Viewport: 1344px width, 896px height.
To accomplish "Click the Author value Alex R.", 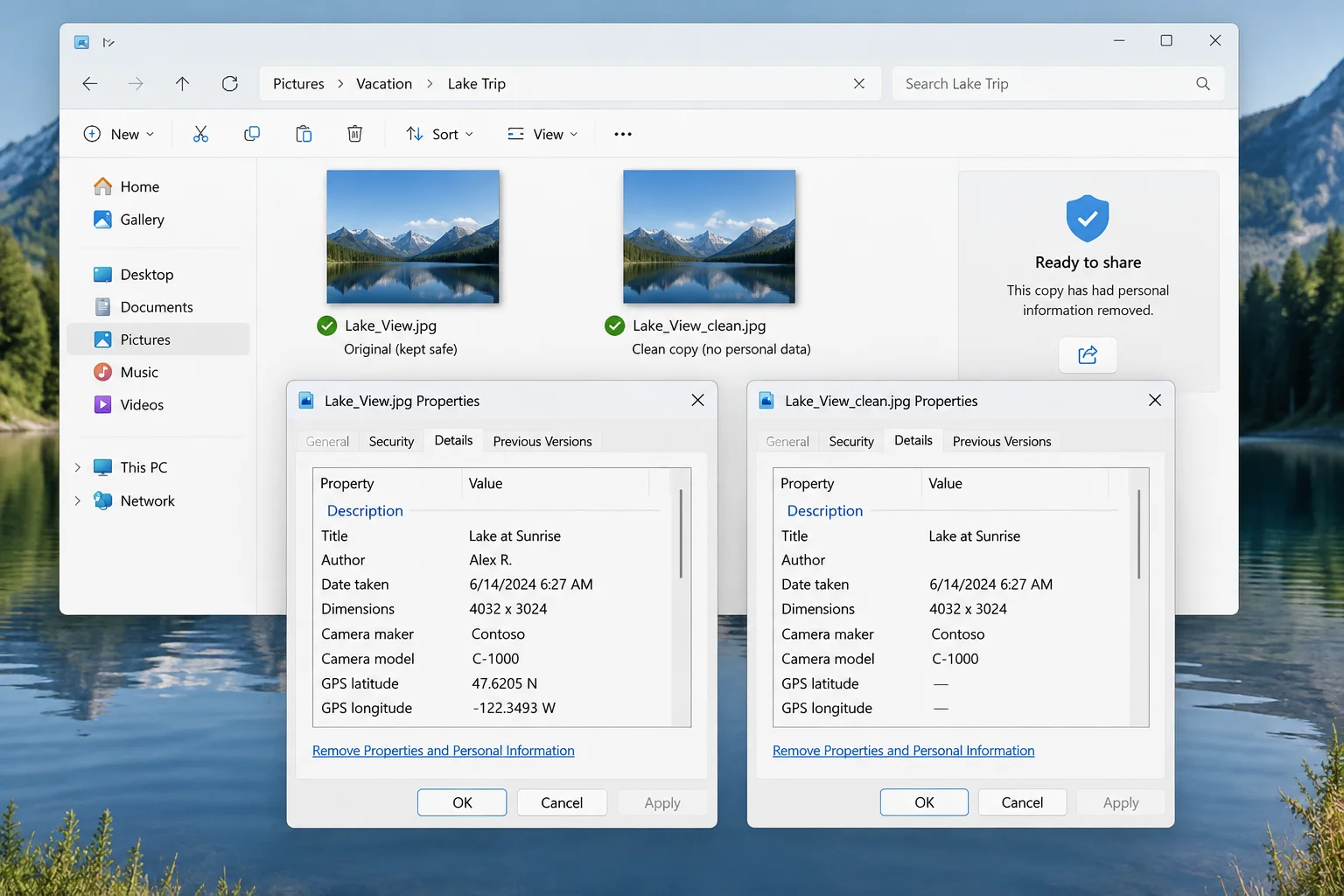I will pyautogui.click(x=490, y=560).
